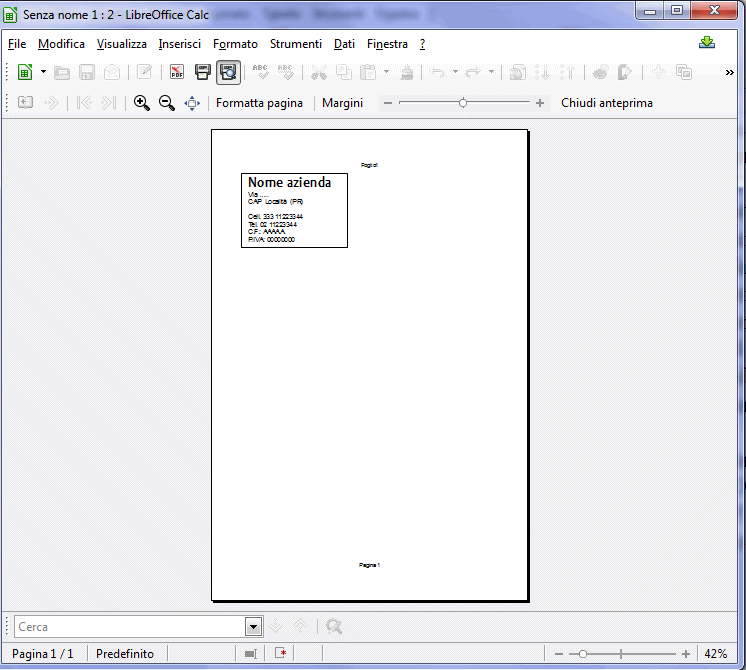Click the Save icon
Screen dimensions: 746x670
87,72
